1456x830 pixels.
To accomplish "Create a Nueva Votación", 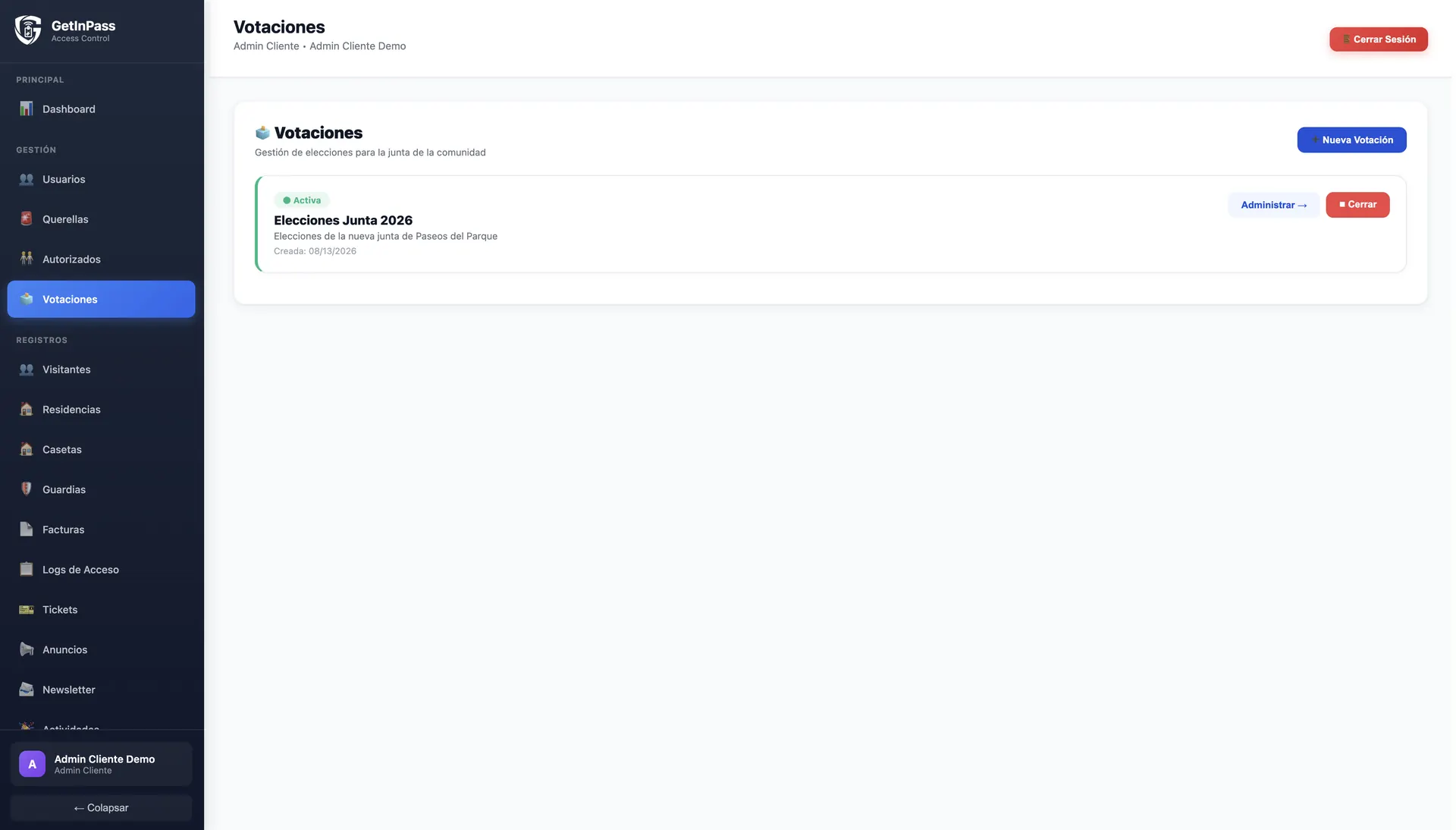I will (1351, 140).
